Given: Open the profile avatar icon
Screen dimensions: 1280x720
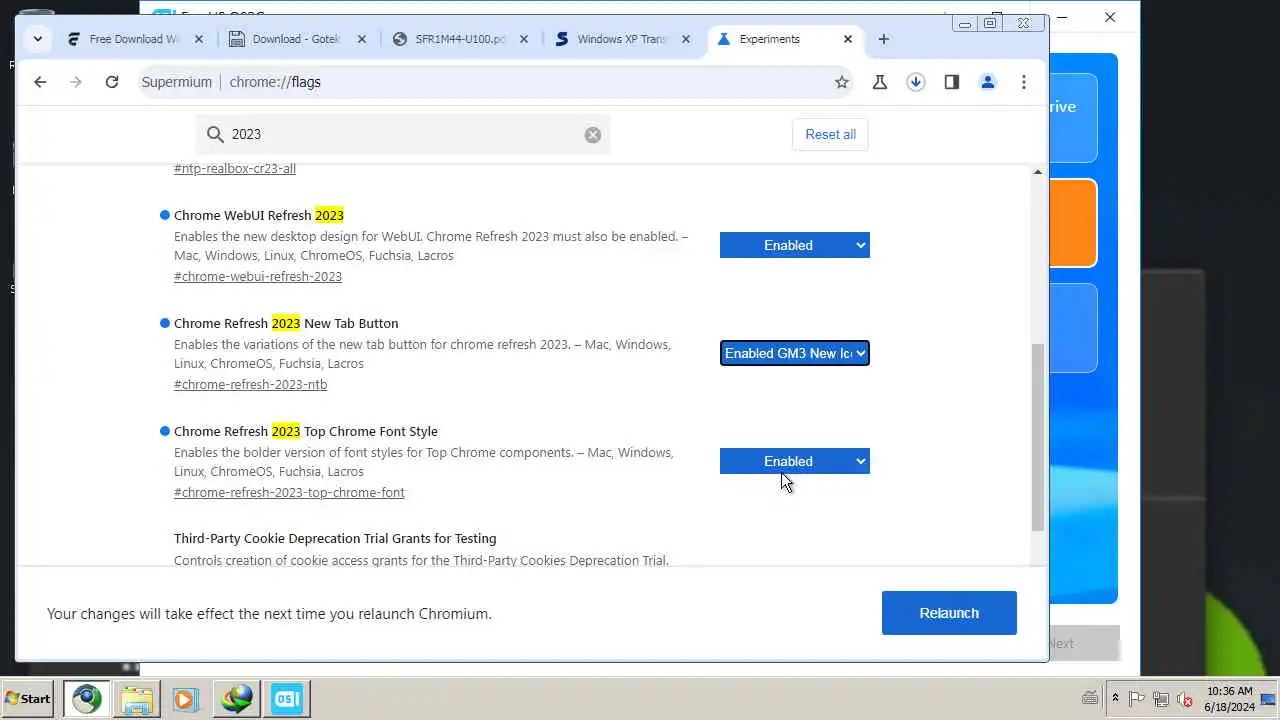Looking at the screenshot, I should coord(988,82).
